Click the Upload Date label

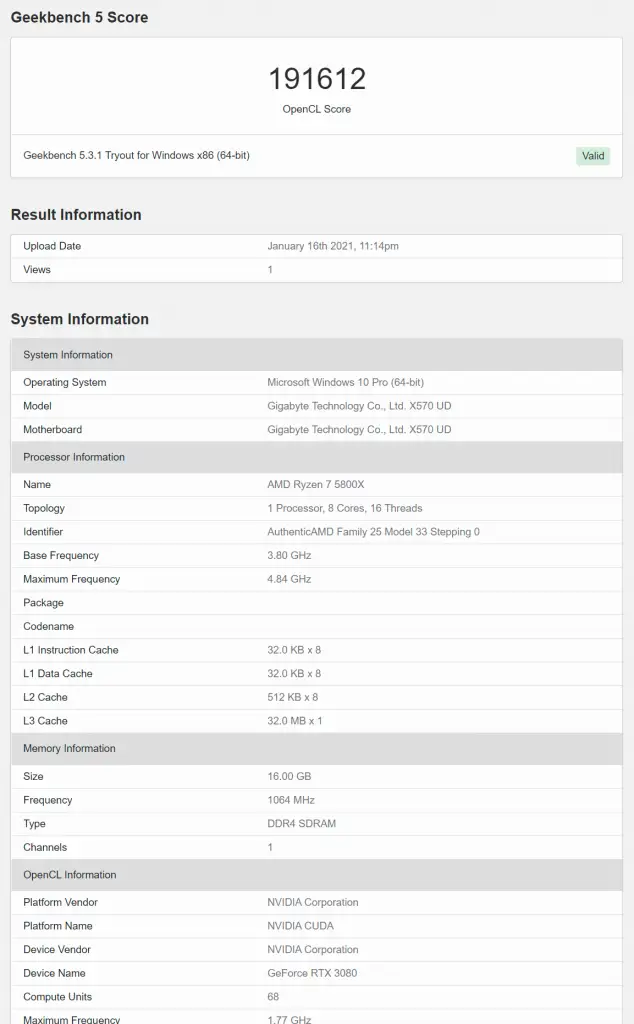tap(52, 246)
